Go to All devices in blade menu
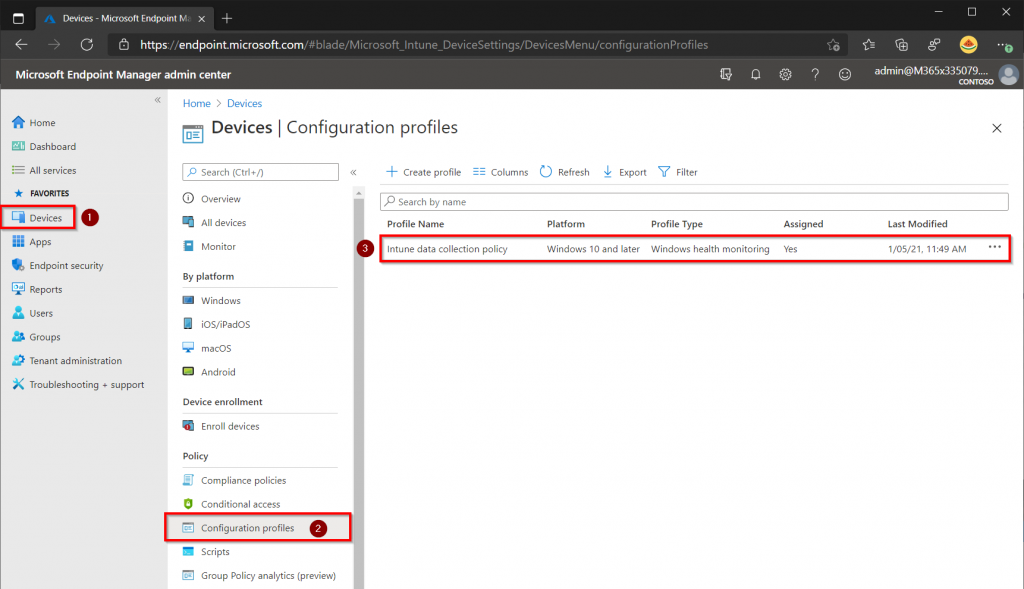The height and width of the screenshot is (589, 1024). tap(223, 223)
